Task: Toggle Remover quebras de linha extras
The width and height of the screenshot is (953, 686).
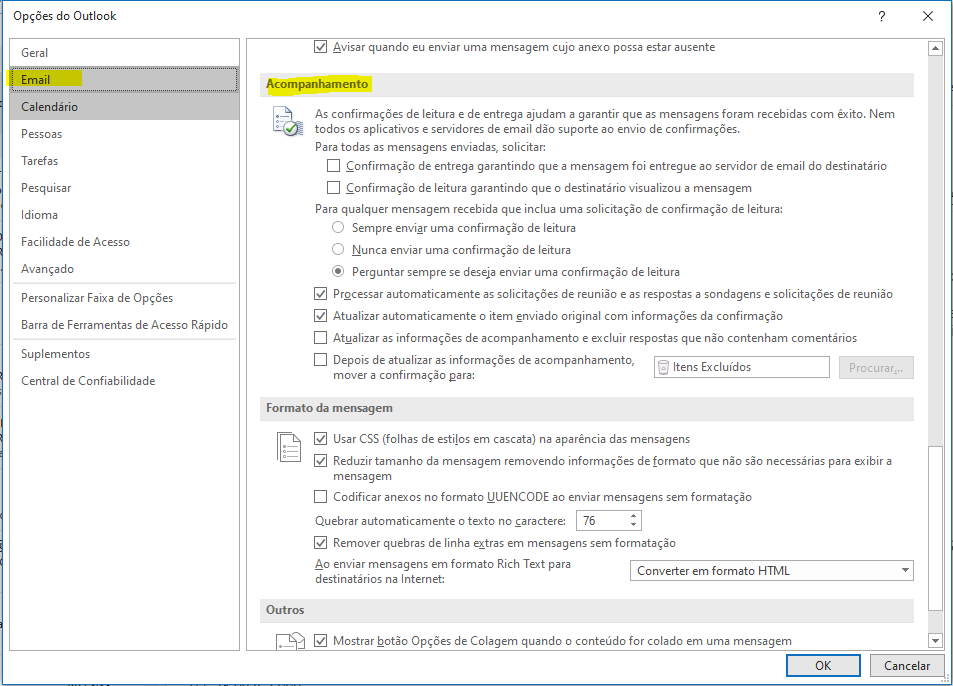Action: [x=320, y=543]
